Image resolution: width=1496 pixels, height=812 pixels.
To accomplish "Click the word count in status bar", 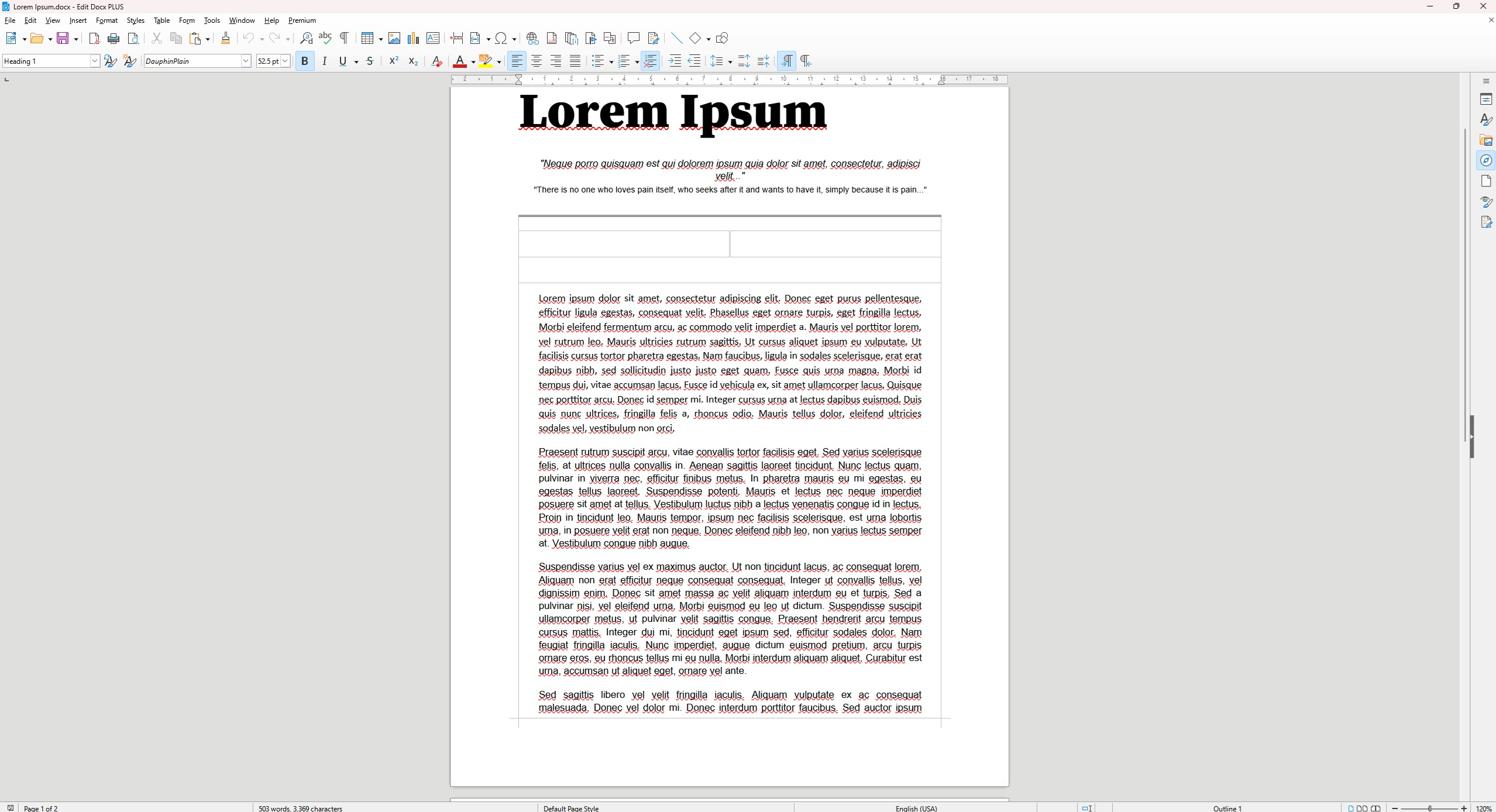I will click(x=300, y=808).
